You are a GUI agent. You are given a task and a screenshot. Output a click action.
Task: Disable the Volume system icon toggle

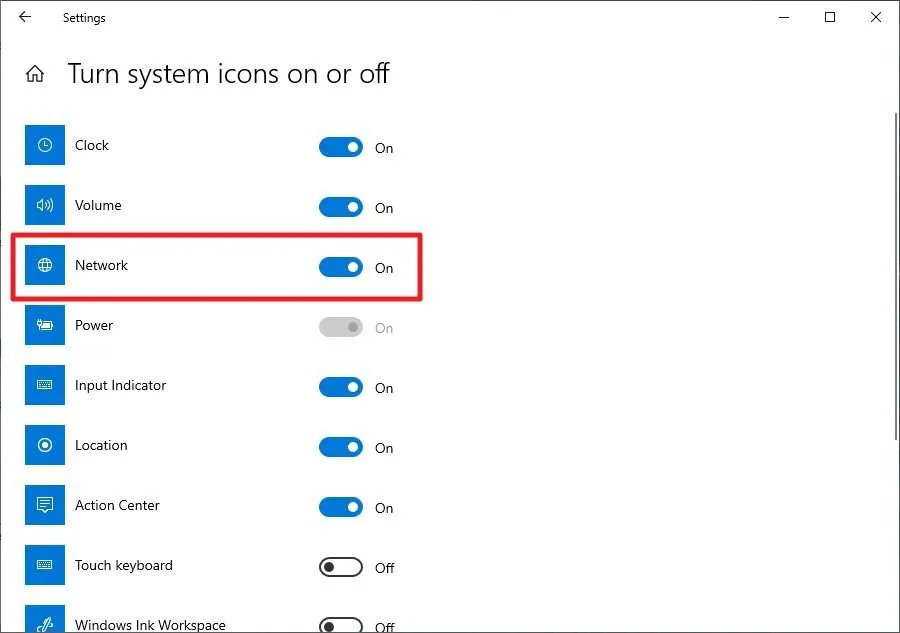[x=341, y=207]
